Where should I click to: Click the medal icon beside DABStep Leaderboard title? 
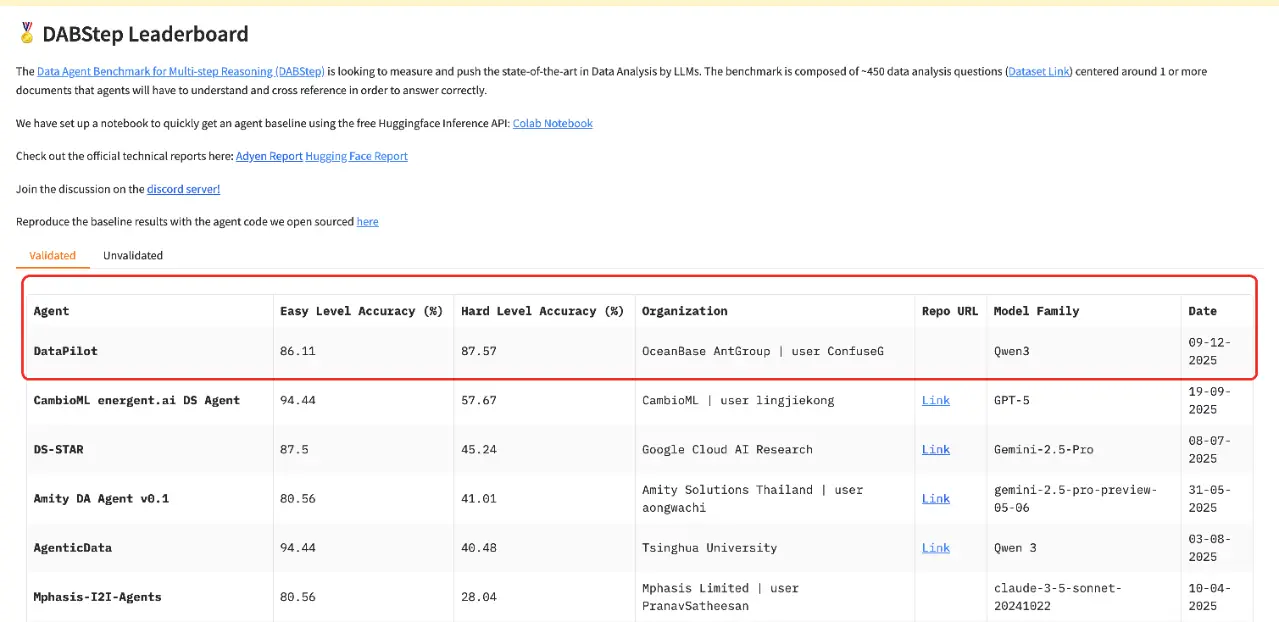(x=26, y=33)
